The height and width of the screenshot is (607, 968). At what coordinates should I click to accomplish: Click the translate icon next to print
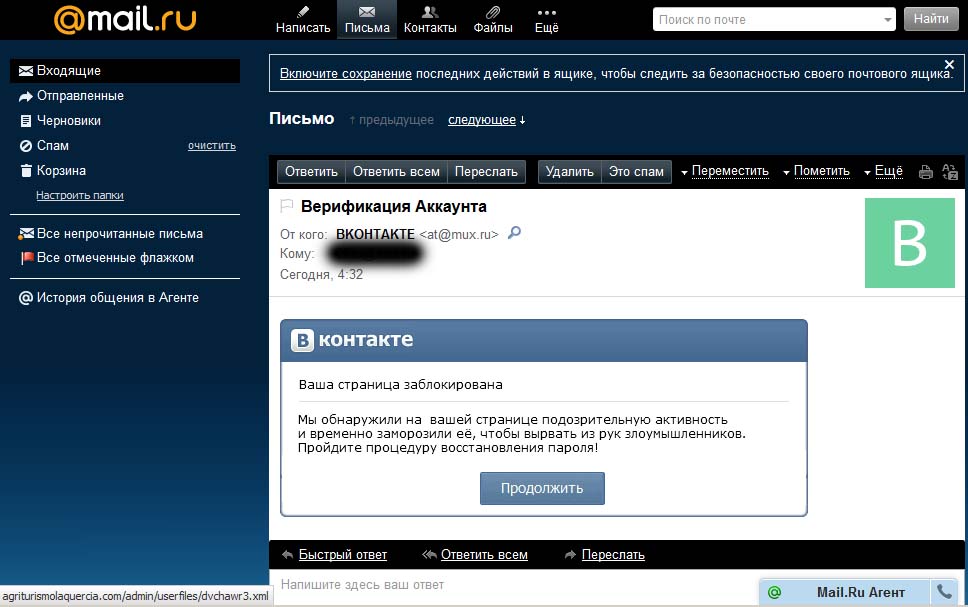(x=950, y=172)
